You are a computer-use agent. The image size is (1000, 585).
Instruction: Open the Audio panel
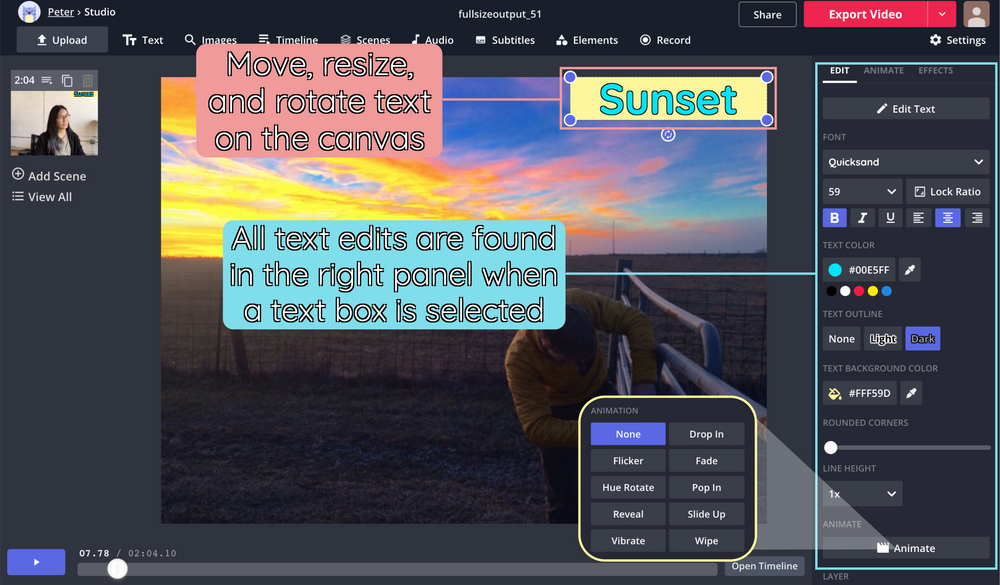pos(432,40)
